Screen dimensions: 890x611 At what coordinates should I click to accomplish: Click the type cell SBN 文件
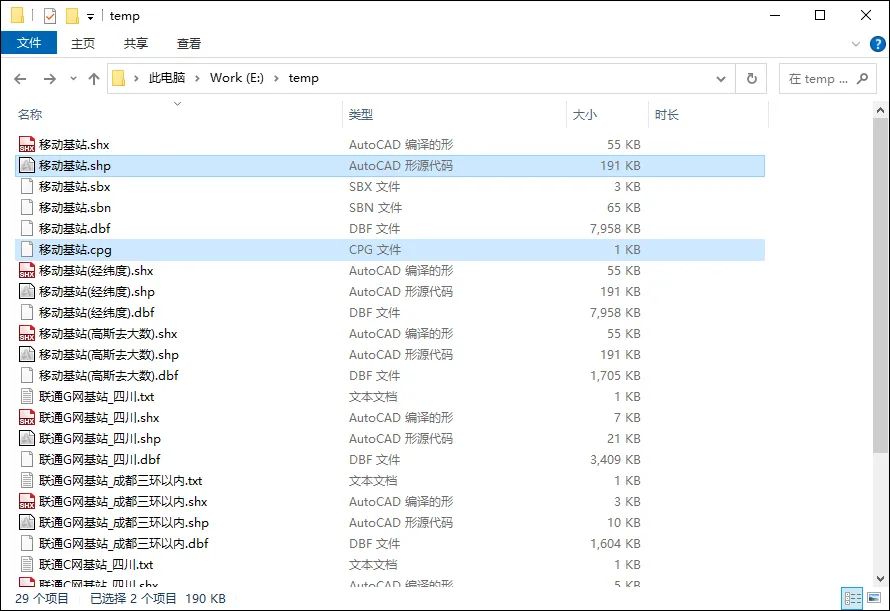click(375, 207)
